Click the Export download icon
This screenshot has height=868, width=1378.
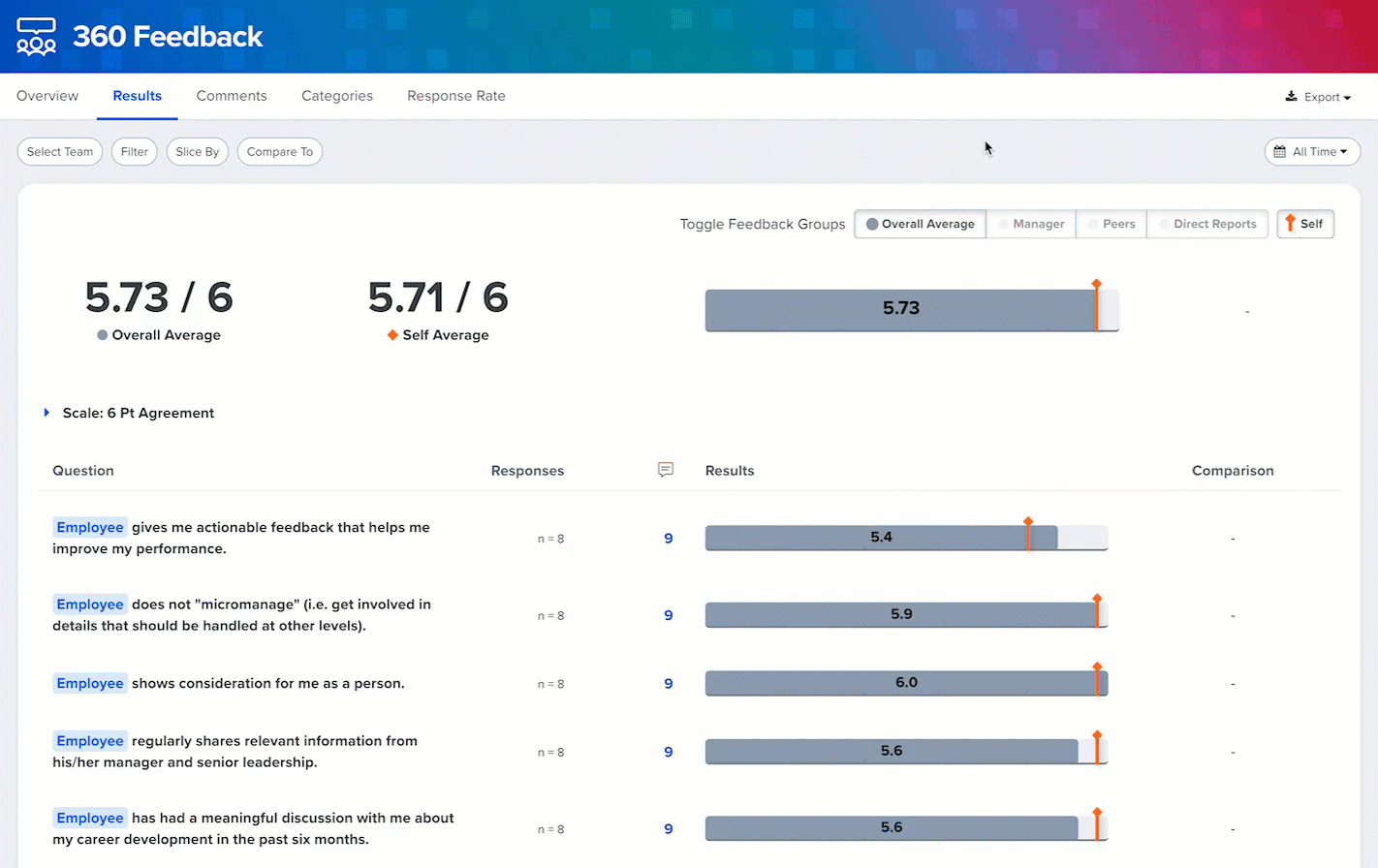coord(1291,97)
